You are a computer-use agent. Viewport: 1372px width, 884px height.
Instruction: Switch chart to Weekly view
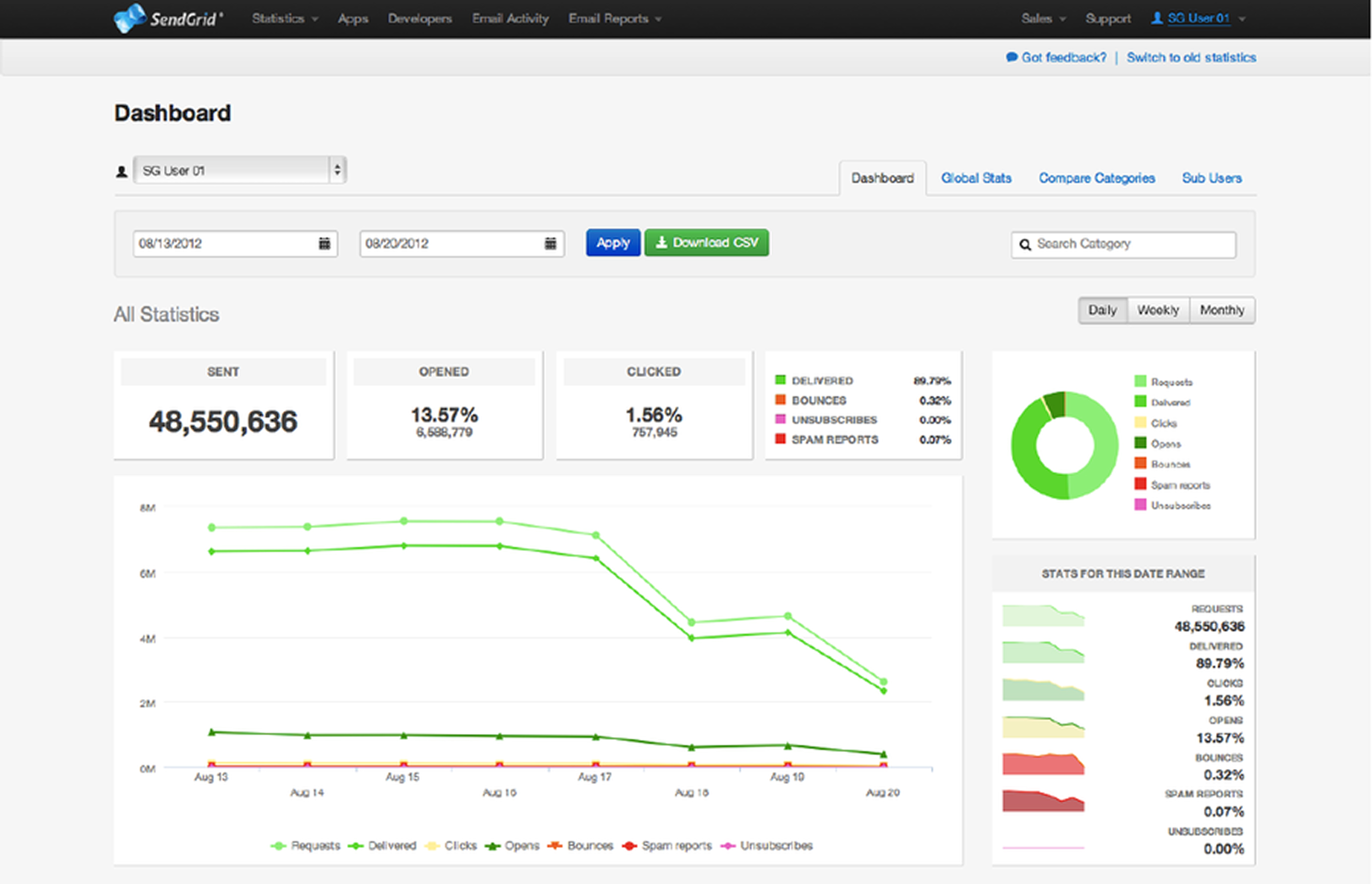(1158, 311)
